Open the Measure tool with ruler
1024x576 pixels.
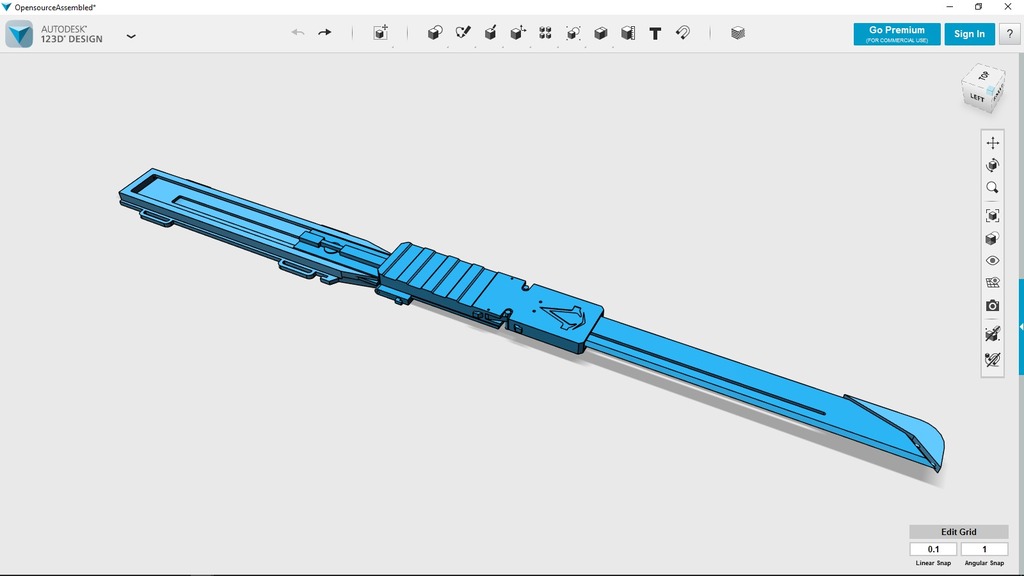tap(628, 33)
